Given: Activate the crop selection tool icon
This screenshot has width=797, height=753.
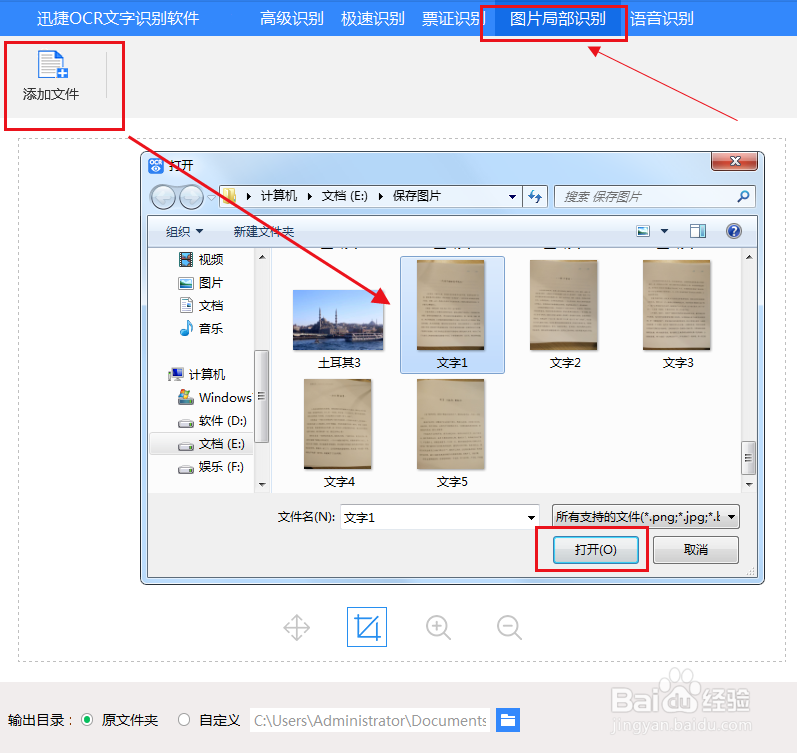Looking at the screenshot, I should 367,627.
